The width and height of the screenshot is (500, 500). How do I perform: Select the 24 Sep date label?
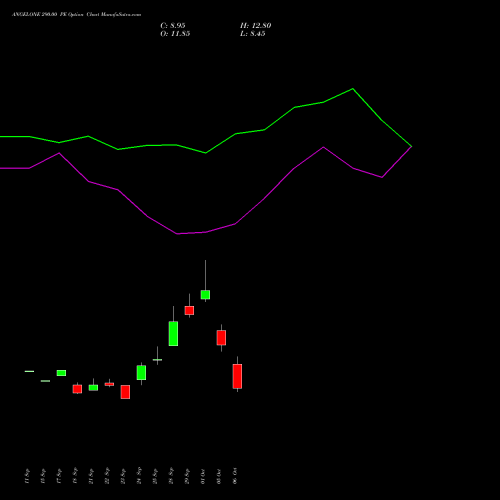[x=139, y=476]
